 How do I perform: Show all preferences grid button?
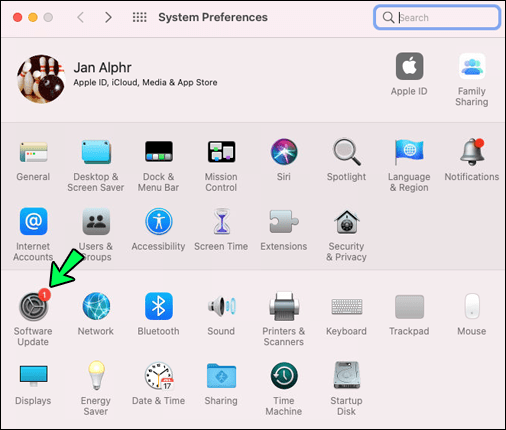pyautogui.click(x=140, y=17)
